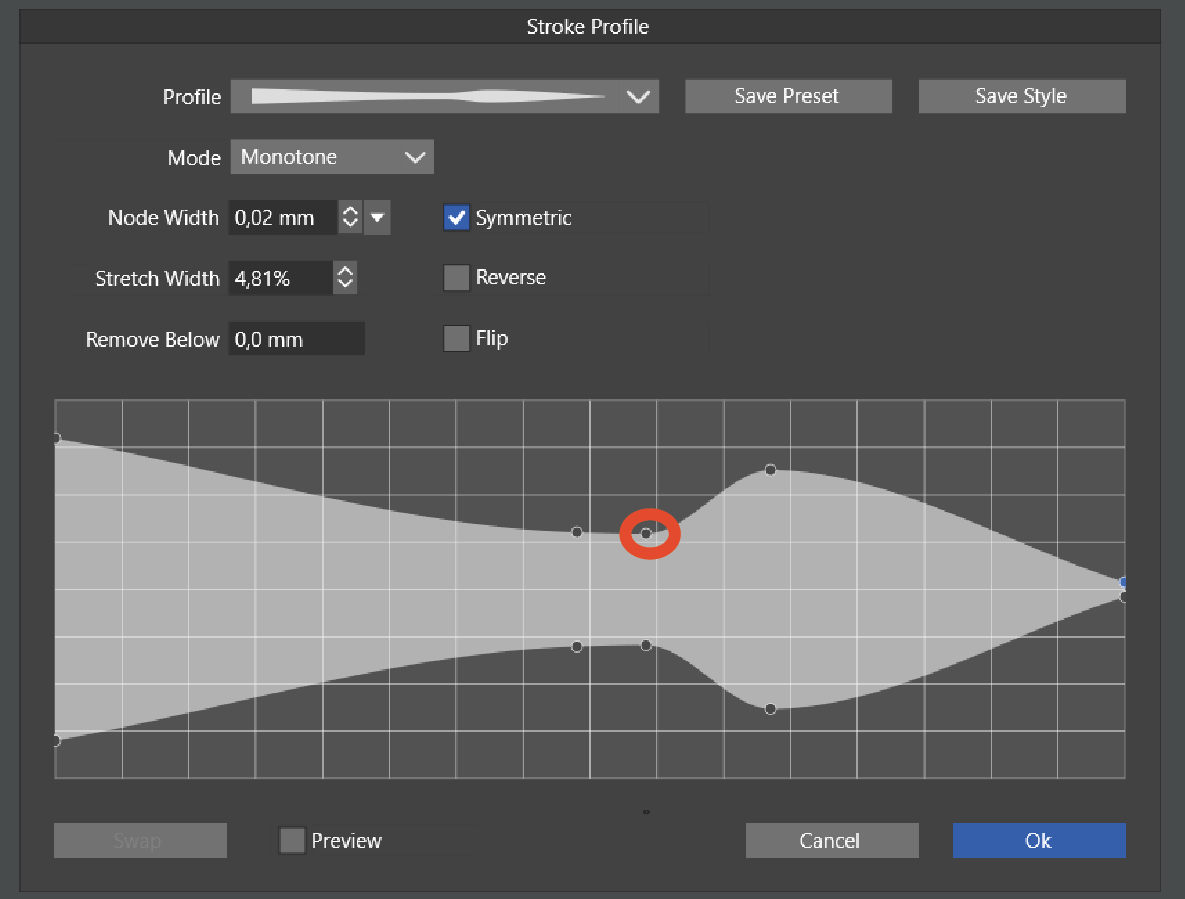Uncheck the Symmetric checkbox
The height and width of the screenshot is (899, 1185).
[456, 218]
